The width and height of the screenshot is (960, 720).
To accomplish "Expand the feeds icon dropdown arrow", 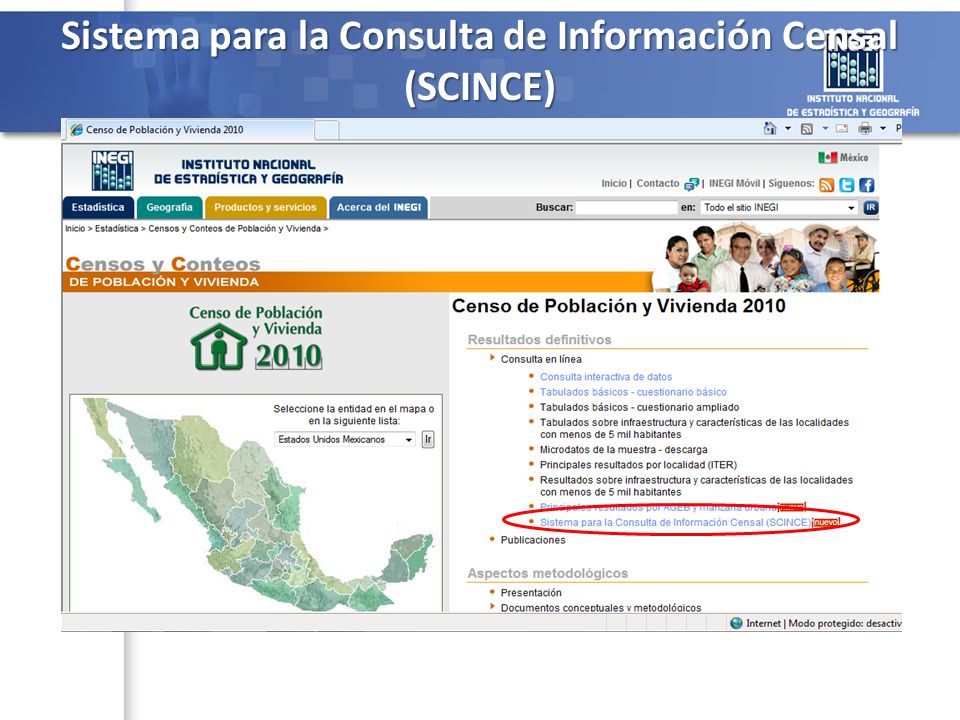I will point(825,129).
